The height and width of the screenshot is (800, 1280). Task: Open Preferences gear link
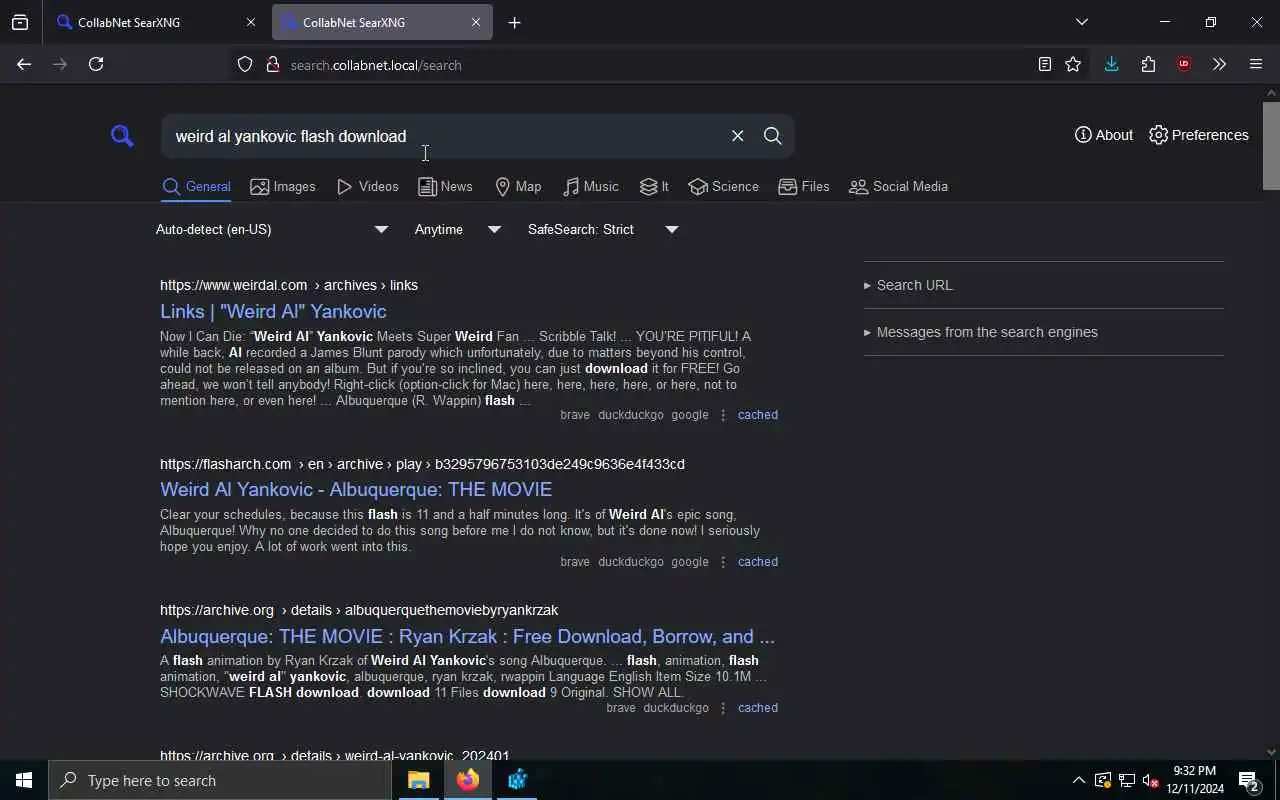[1198, 135]
